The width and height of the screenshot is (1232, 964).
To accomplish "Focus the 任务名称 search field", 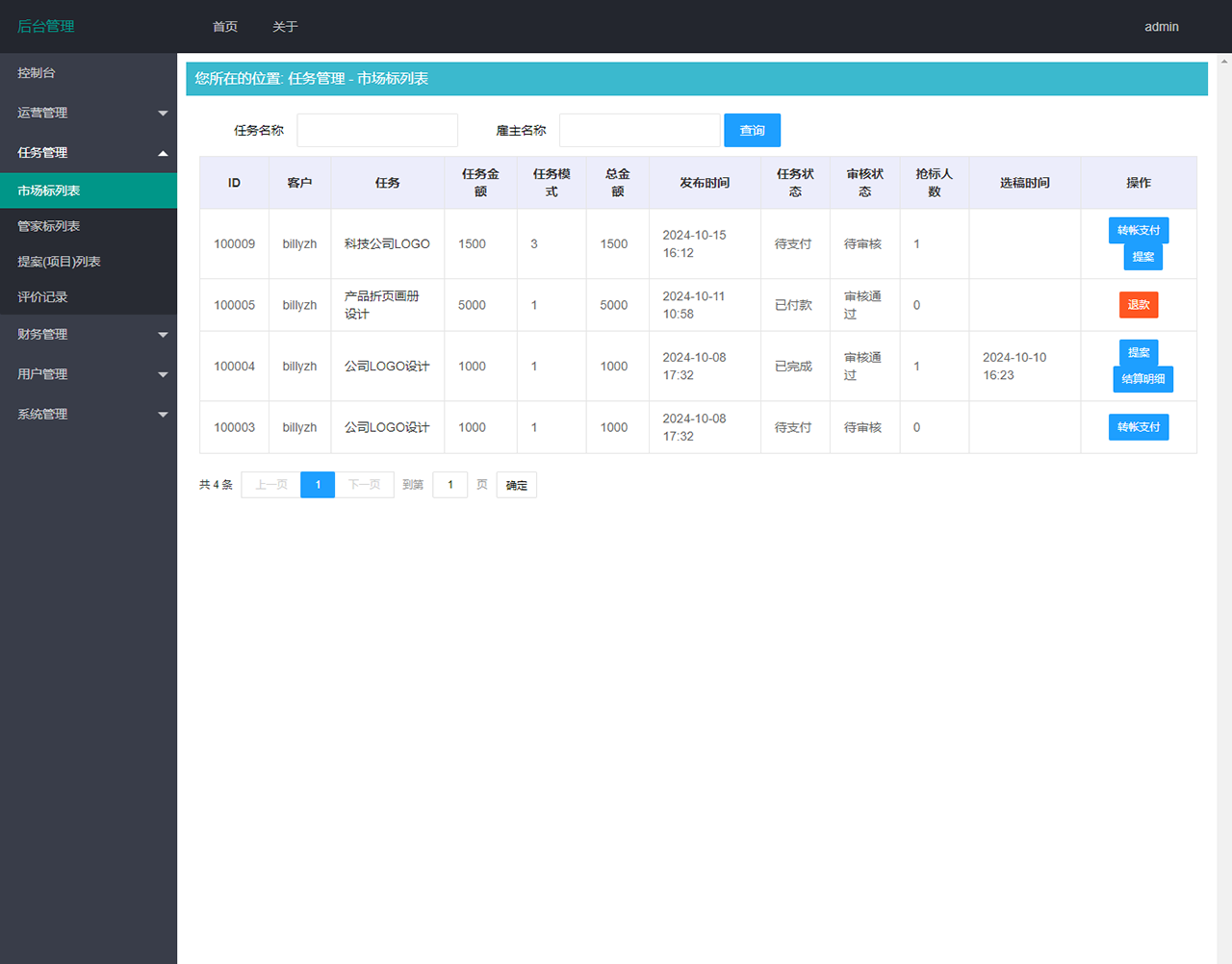I will pyautogui.click(x=377, y=131).
